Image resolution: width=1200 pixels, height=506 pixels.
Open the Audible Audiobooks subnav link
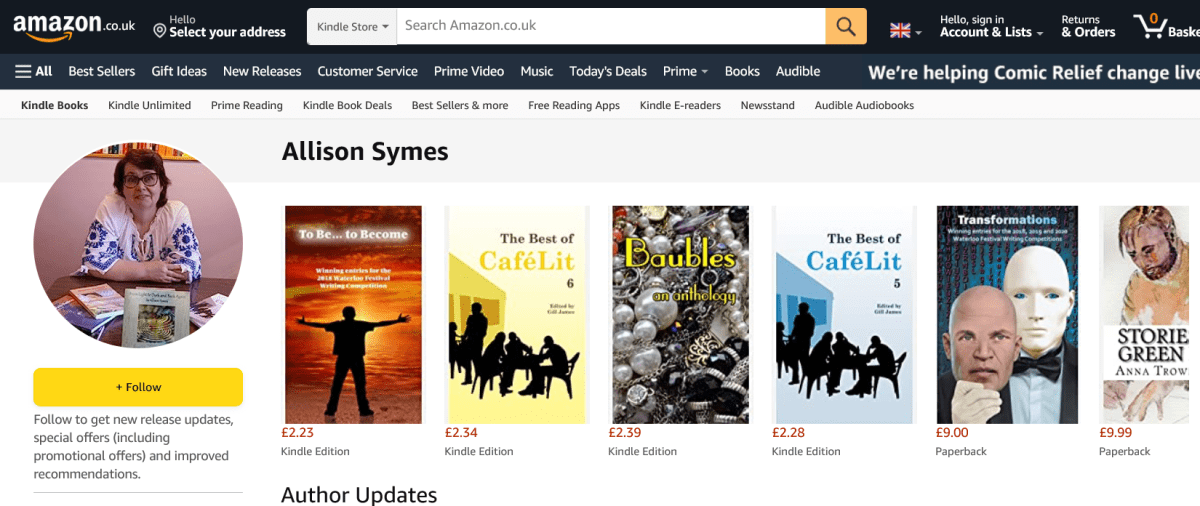864,105
